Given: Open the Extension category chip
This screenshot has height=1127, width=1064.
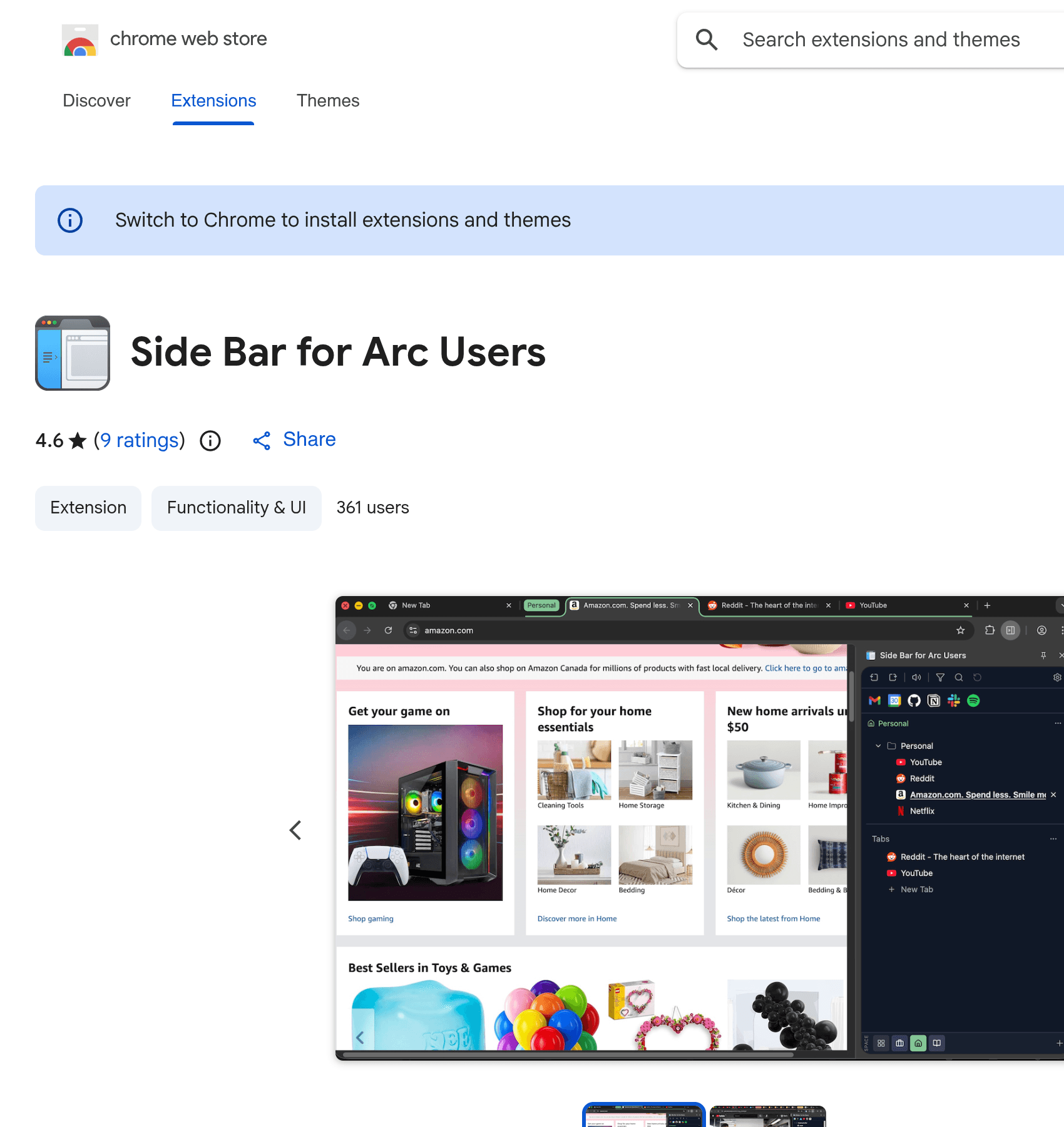Looking at the screenshot, I should pos(88,508).
